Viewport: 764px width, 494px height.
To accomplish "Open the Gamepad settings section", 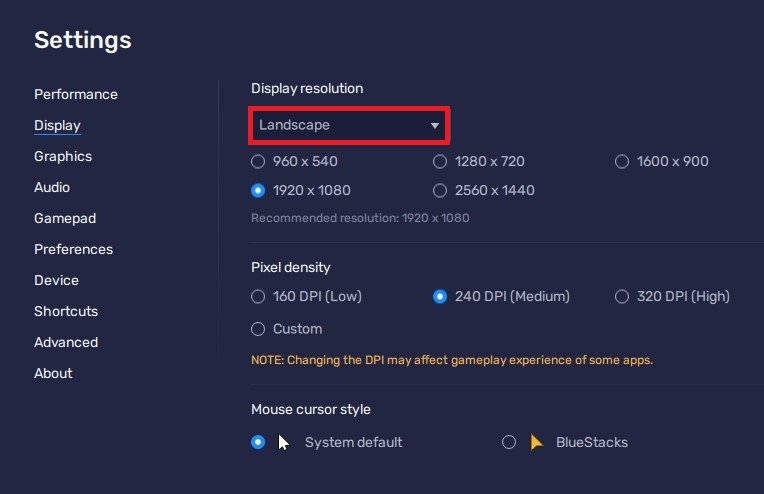I will [x=65, y=218].
